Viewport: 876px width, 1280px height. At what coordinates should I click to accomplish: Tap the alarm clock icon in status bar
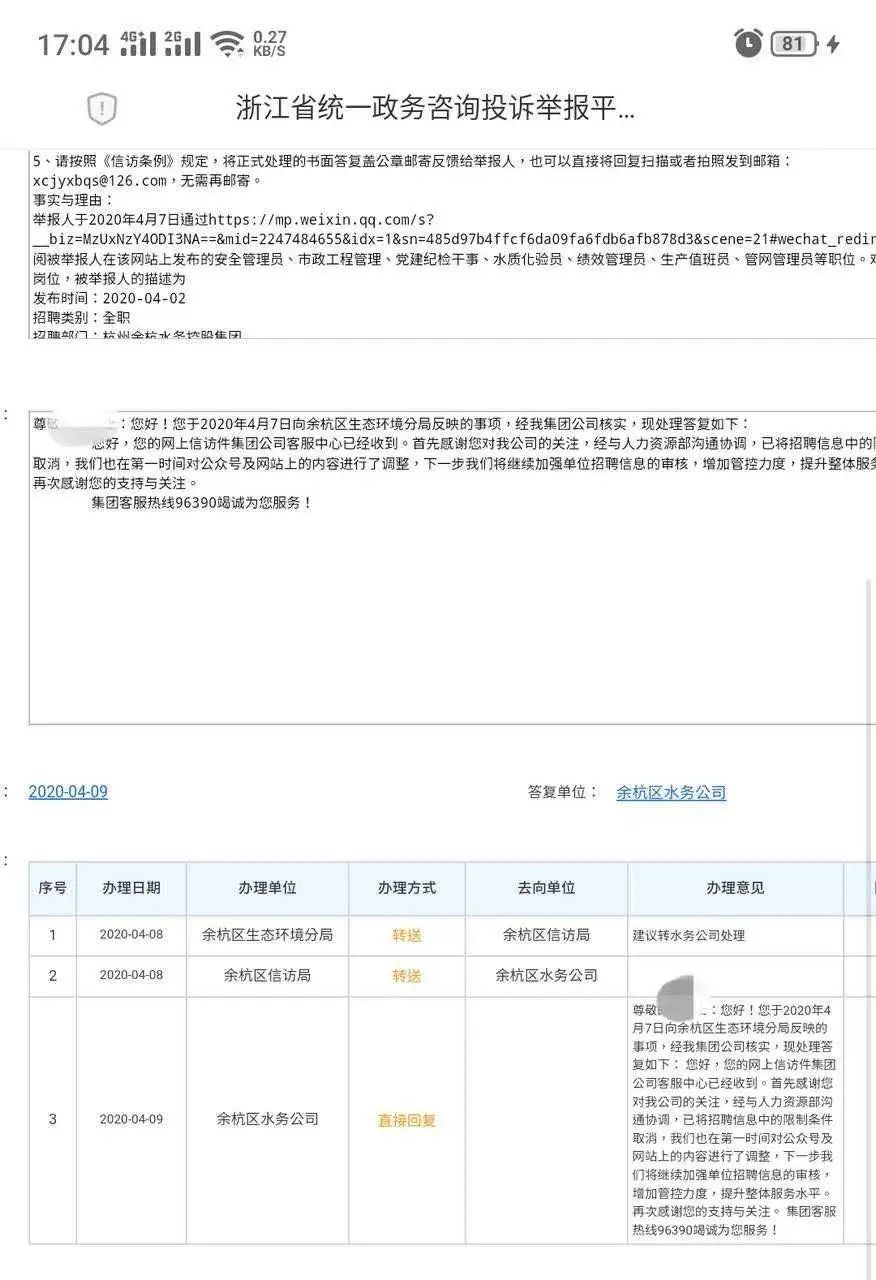748,43
